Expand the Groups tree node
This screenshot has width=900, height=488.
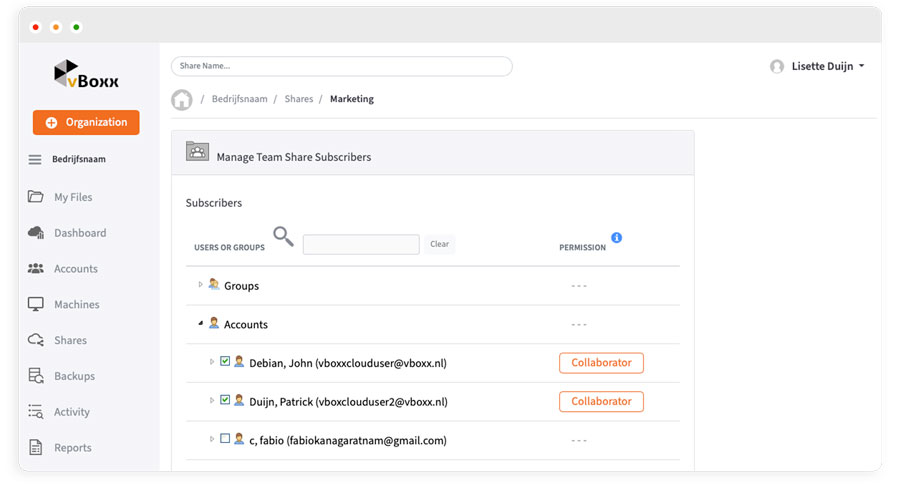pos(200,285)
